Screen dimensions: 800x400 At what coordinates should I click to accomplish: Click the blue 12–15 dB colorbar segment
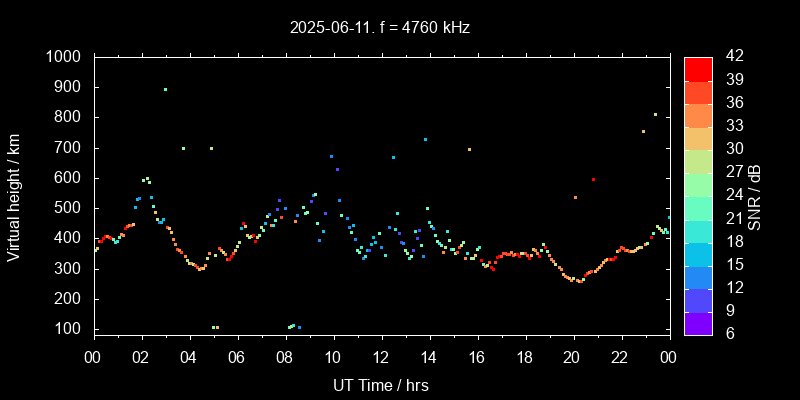pyautogui.click(x=697, y=276)
